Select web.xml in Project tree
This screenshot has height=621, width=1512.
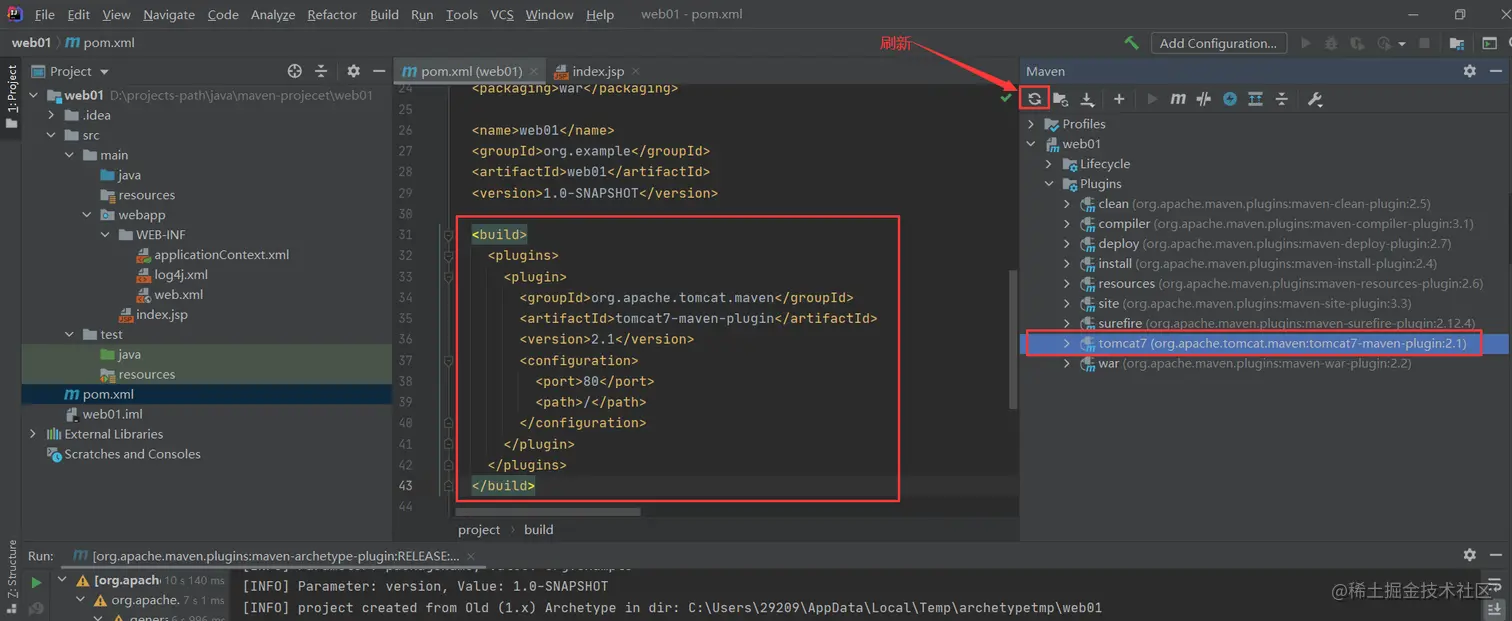pyautogui.click(x=169, y=295)
